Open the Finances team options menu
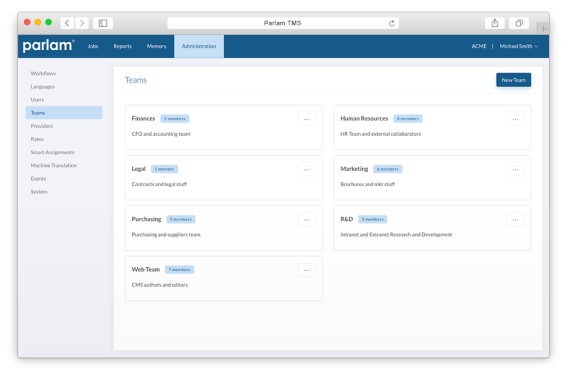 pos(307,119)
